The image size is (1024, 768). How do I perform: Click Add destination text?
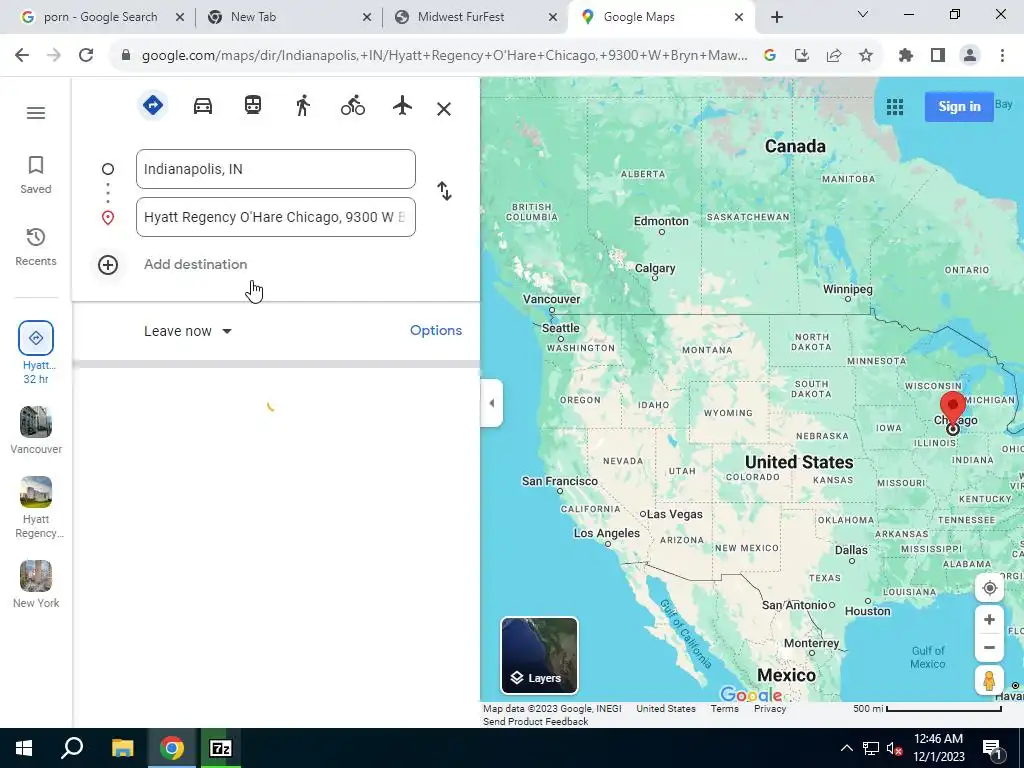click(x=195, y=264)
